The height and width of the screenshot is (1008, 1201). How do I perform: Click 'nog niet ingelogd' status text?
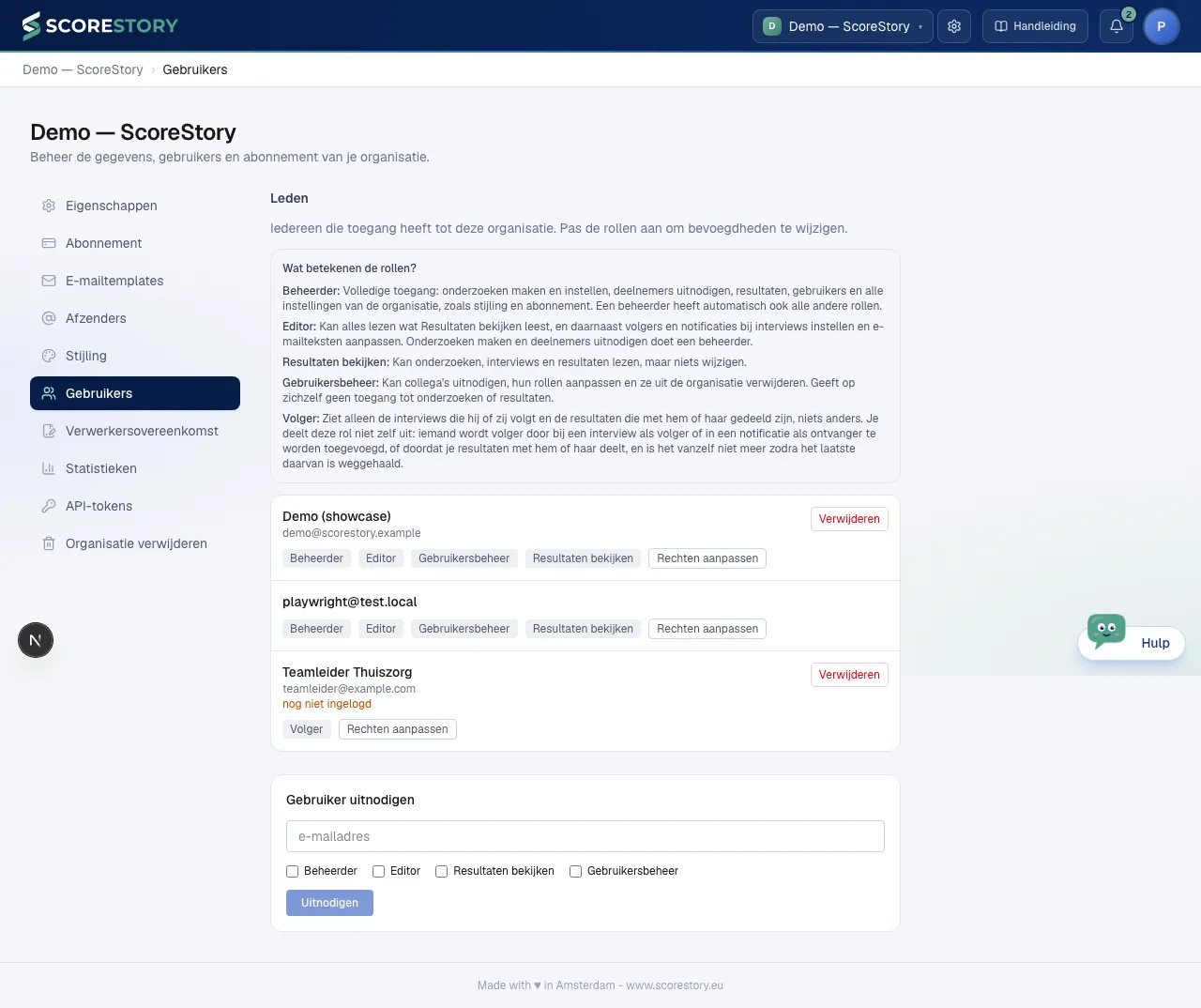(x=327, y=704)
